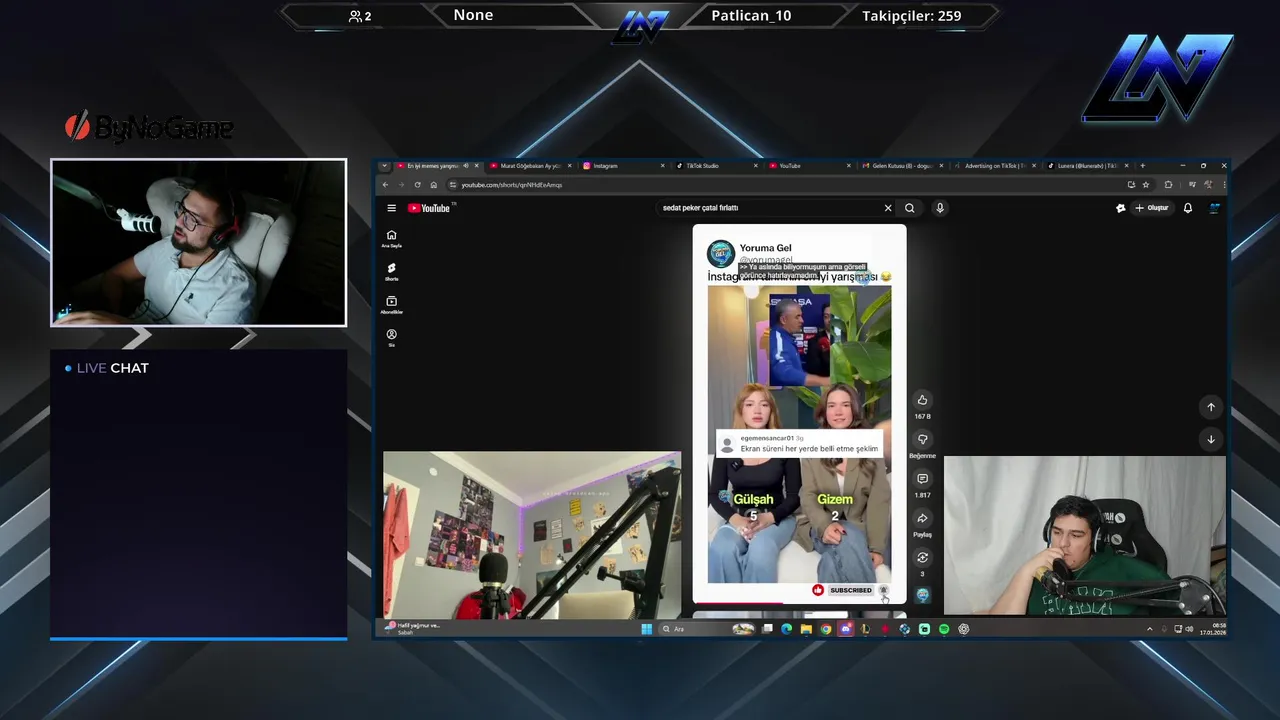Image resolution: width=1280 pixels, height=720 pixels.
Task: Open a new browser tab
Action: tap(1142, 166)
